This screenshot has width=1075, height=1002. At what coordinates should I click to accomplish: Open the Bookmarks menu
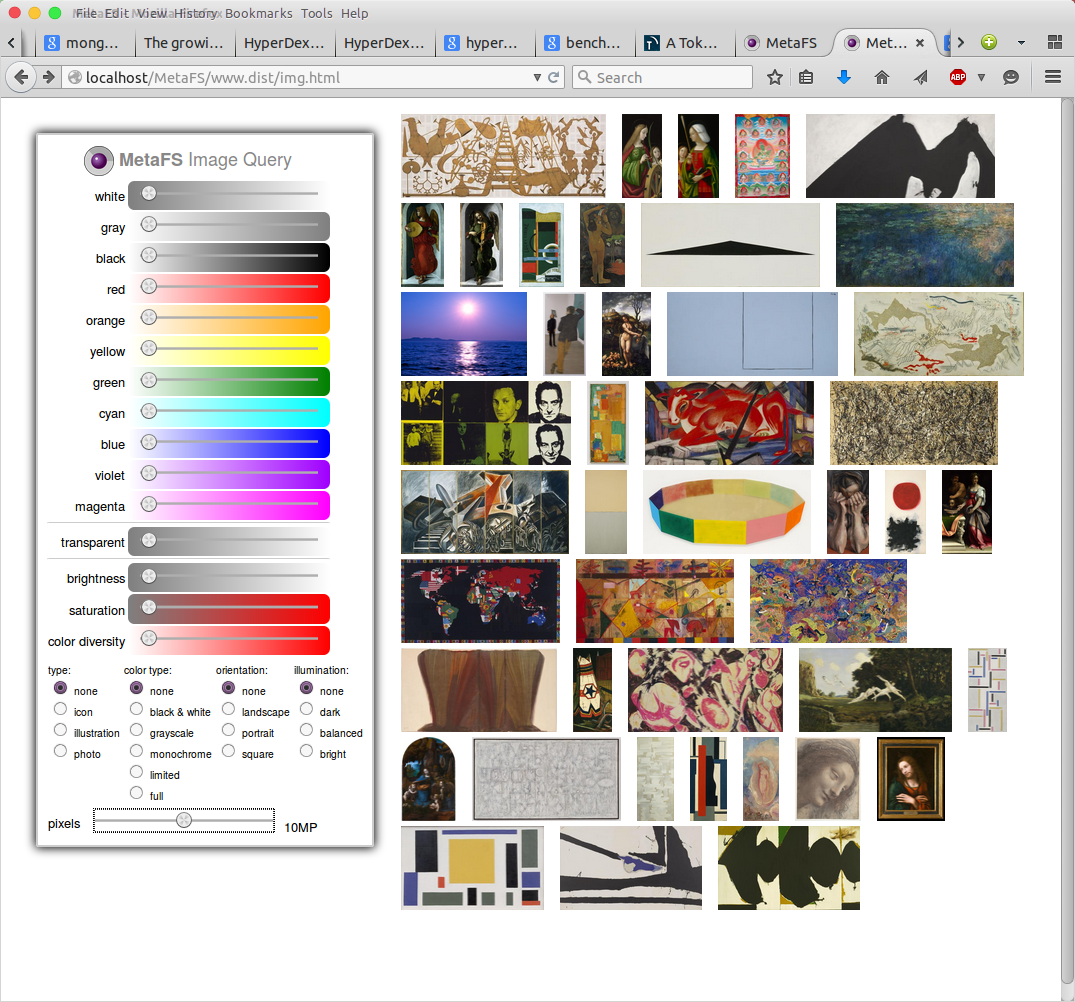coord(258,13)
